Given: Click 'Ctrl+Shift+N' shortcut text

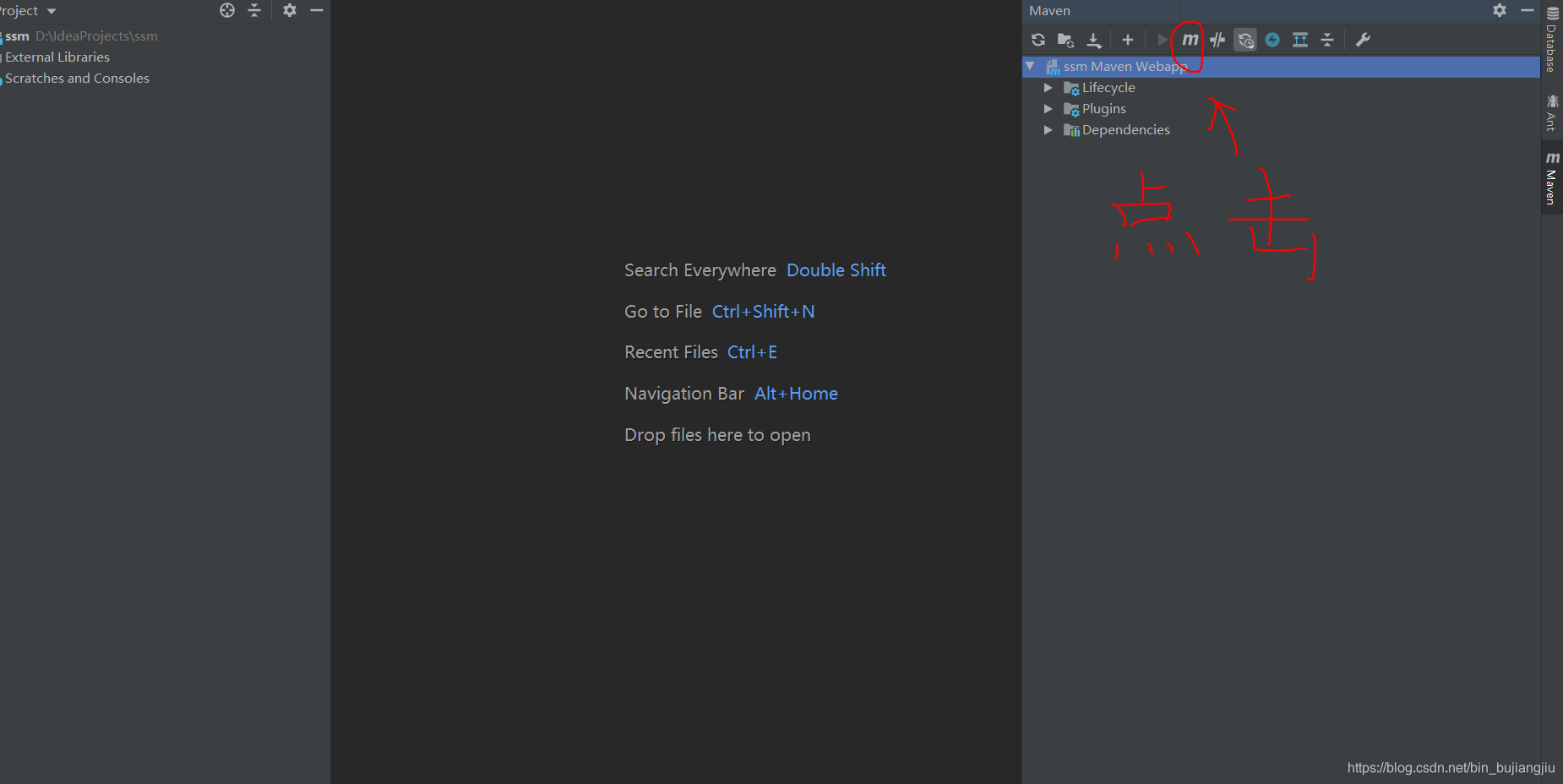Looking at the screenshot, I should click(764, 312).
